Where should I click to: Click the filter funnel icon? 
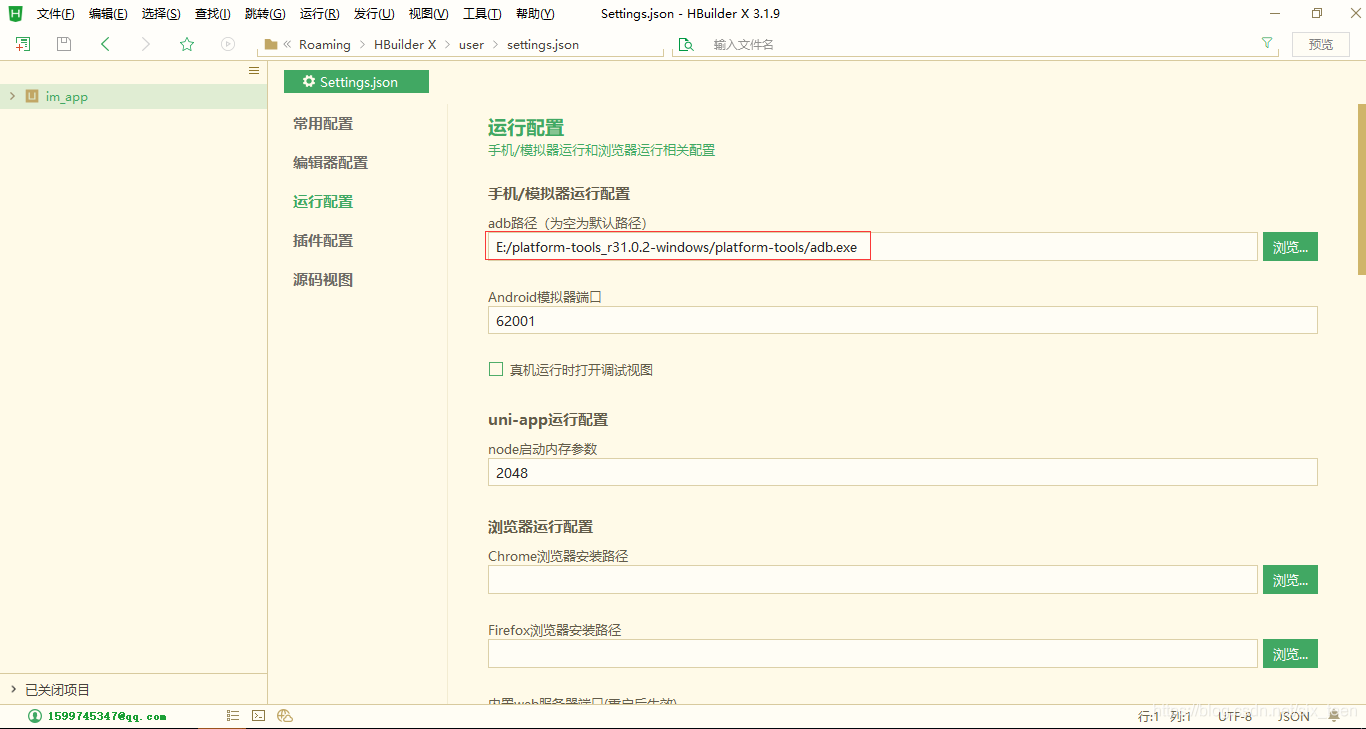pos(1267,43)
